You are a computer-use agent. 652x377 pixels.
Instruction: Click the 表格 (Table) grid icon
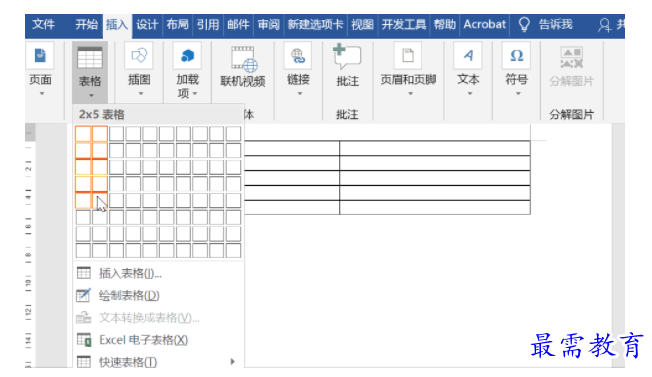tap(90, 57)
